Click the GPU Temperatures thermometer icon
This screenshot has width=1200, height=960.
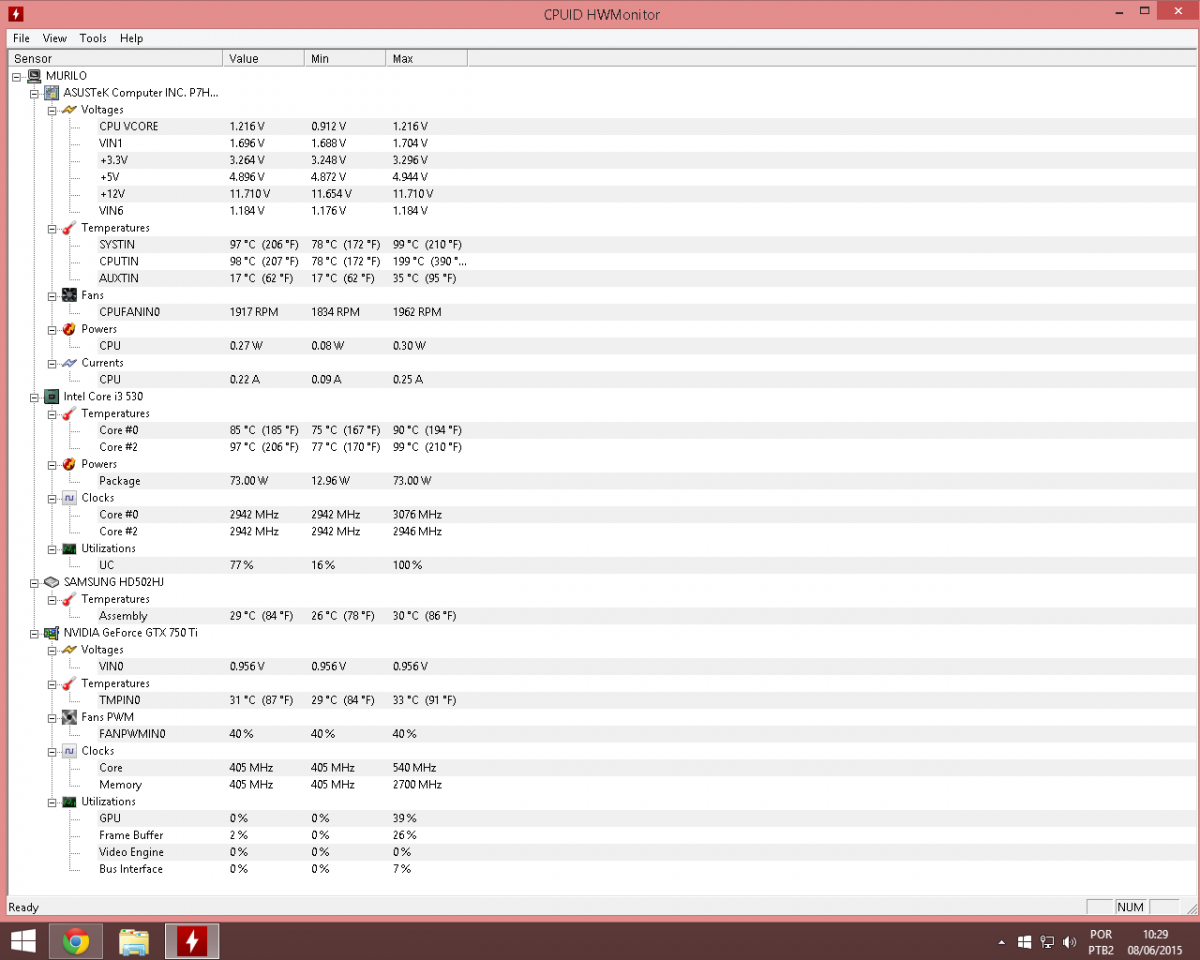click(x=69, y=684)
